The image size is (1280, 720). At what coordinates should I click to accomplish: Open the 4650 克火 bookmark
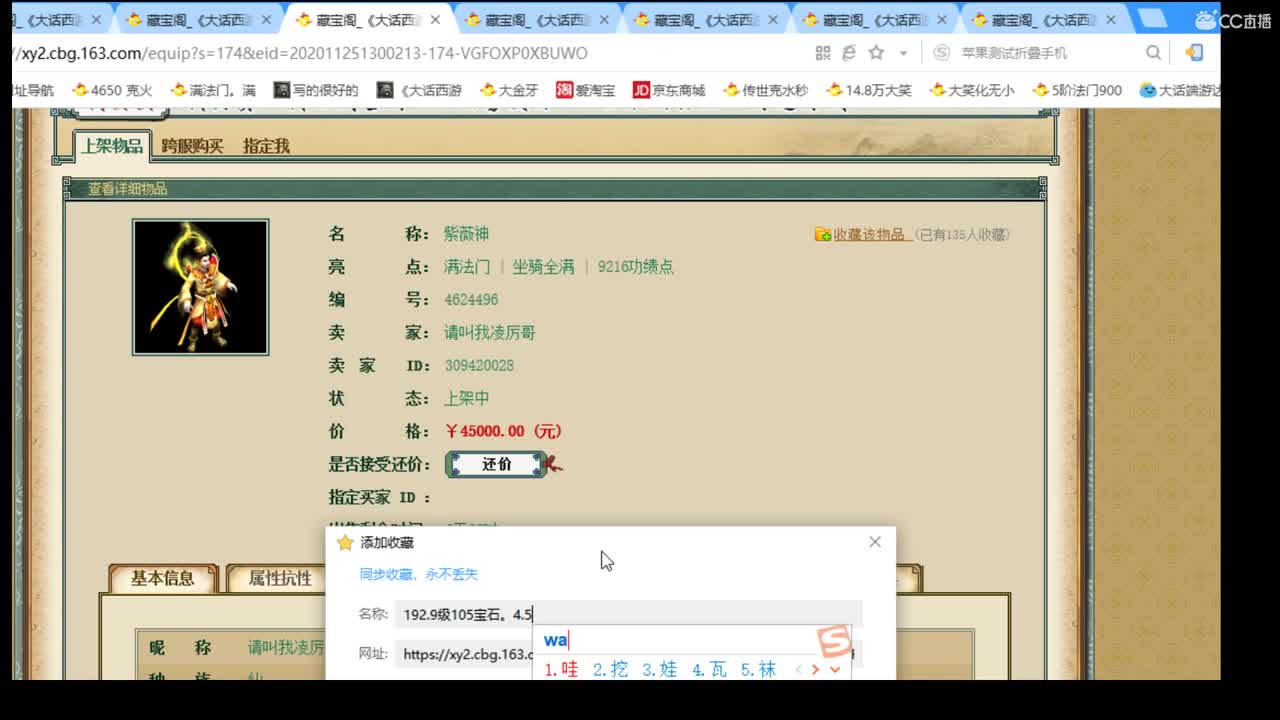point(113,90)
